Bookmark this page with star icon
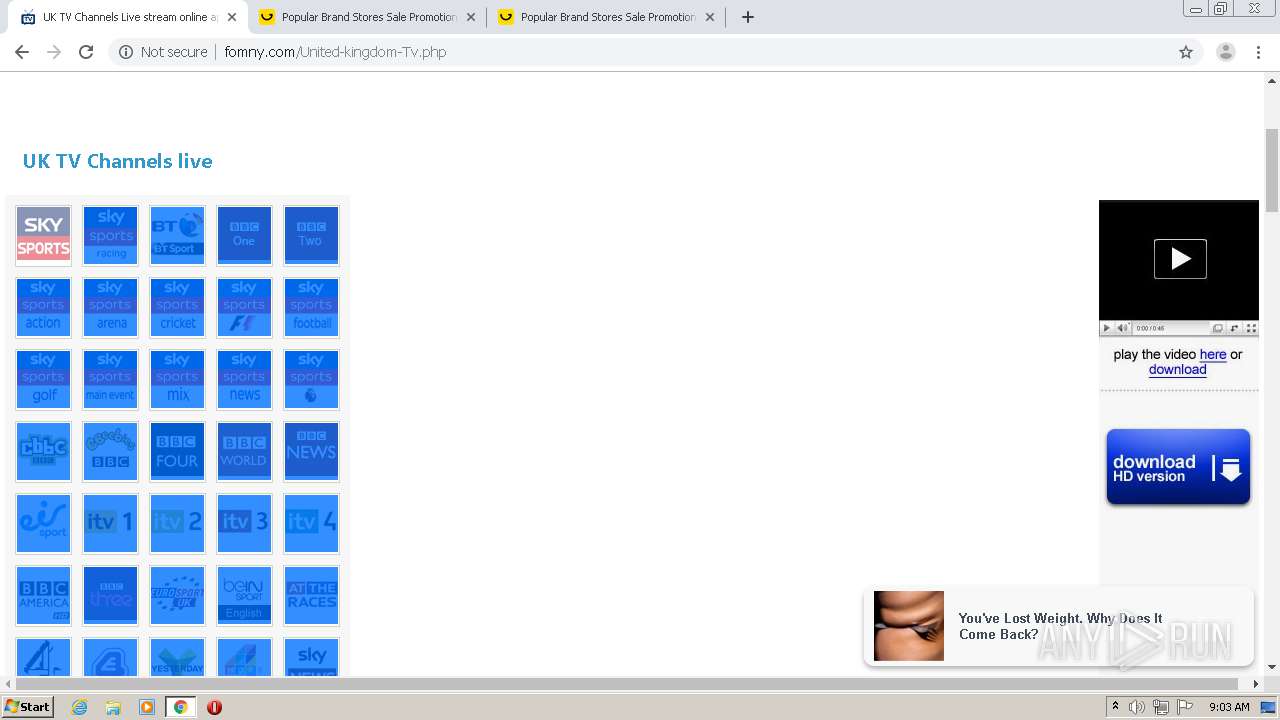Viewport: 1280px width, 720px height. (x=1186, y=52)
